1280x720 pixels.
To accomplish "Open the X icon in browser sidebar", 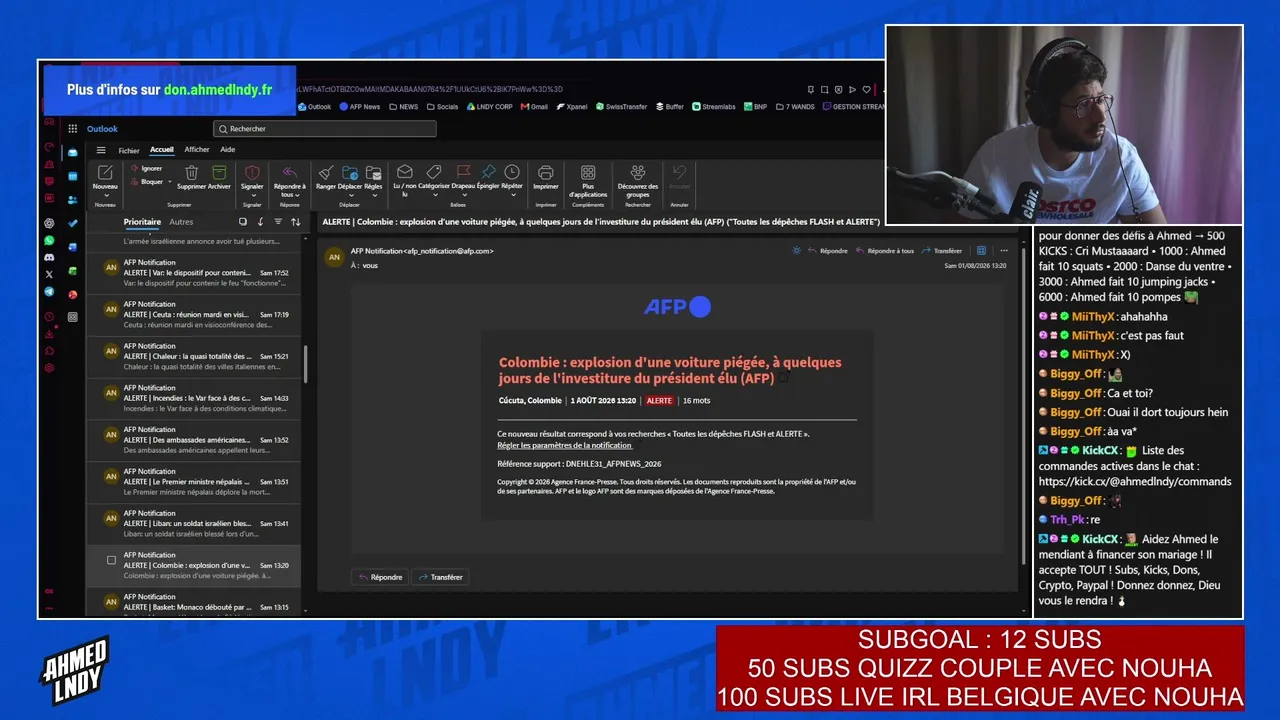I will pyautogui.click(x=49, y=274).
